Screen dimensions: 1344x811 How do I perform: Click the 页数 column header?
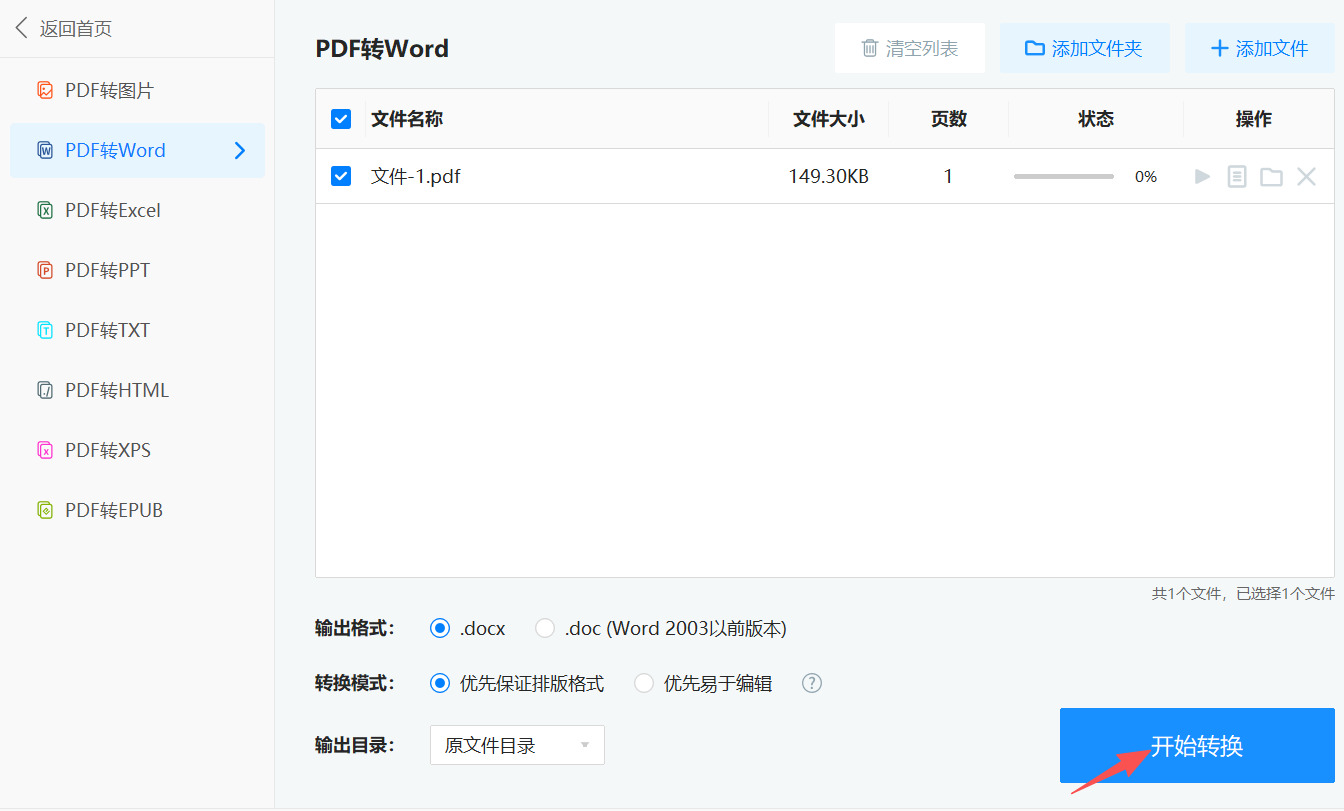[949, 119]
